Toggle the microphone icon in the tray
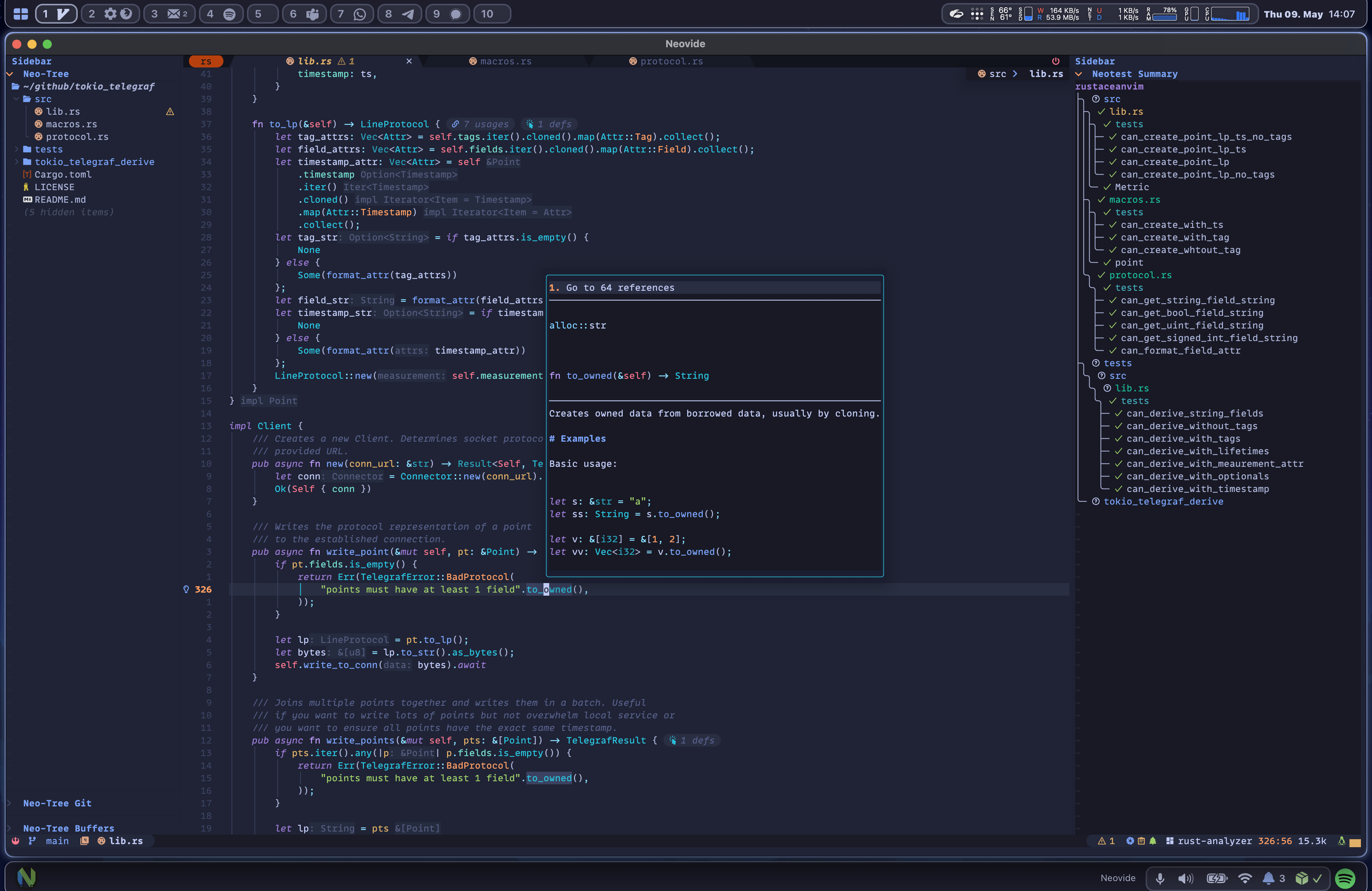1372x891 pixels. [1160, 878]
